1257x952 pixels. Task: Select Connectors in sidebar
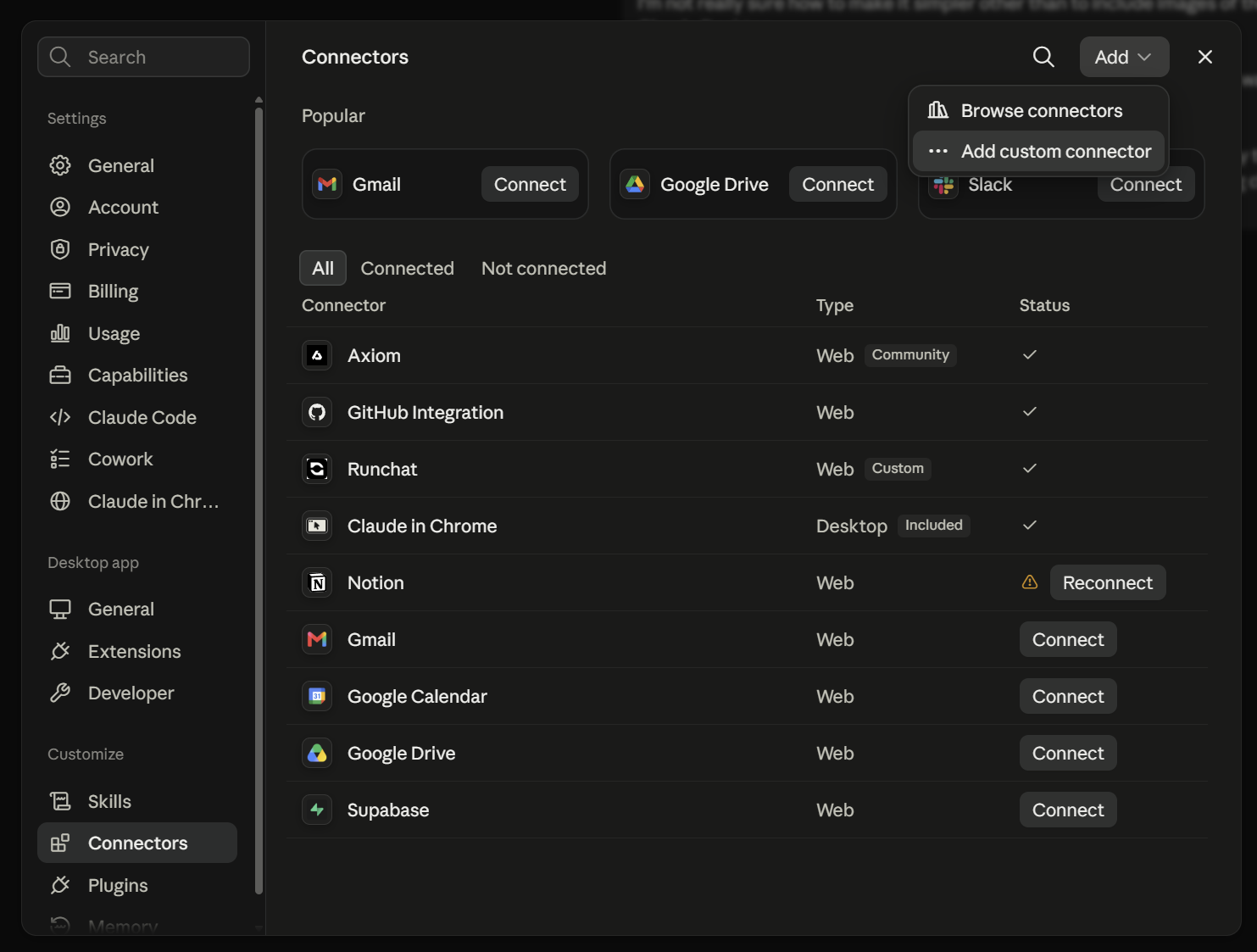pyautogui.click(x=137, y=843)
